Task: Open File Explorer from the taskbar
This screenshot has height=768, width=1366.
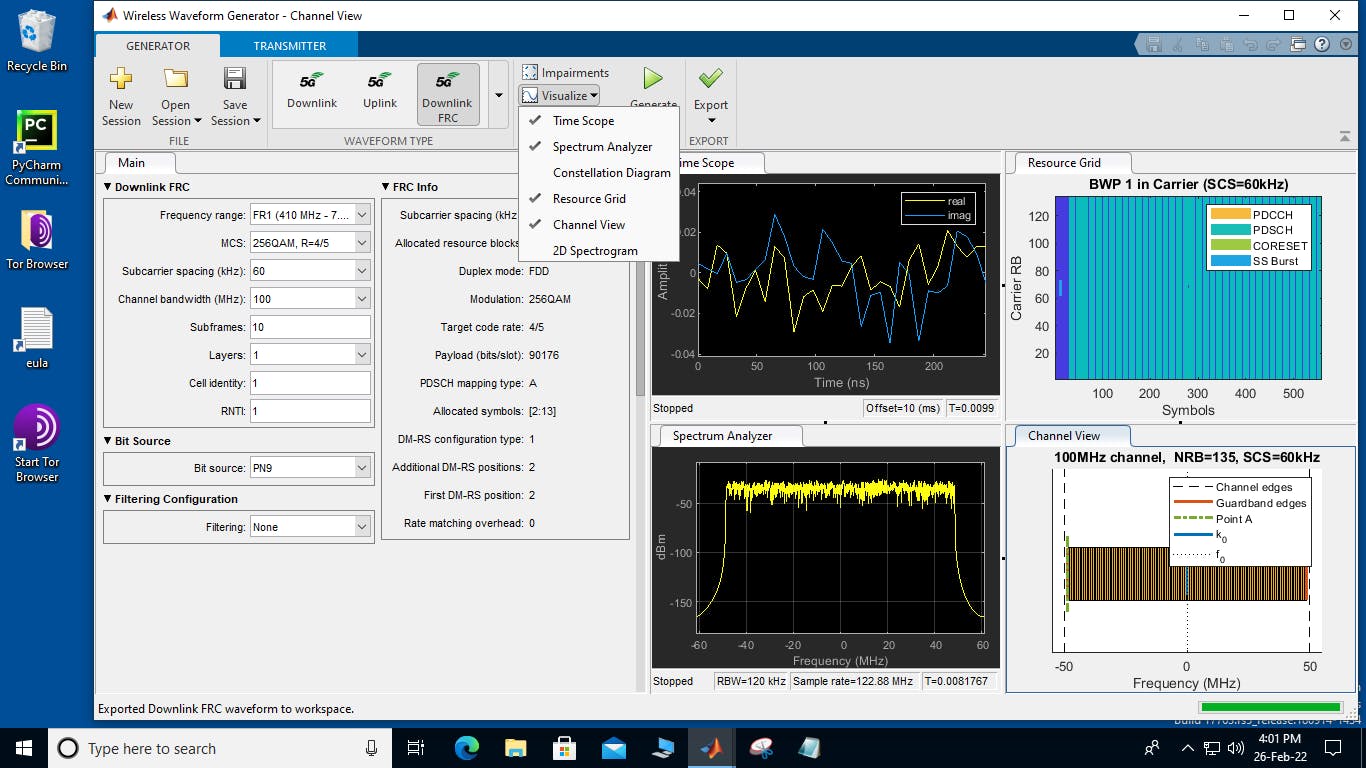Action: coord(515,748)
